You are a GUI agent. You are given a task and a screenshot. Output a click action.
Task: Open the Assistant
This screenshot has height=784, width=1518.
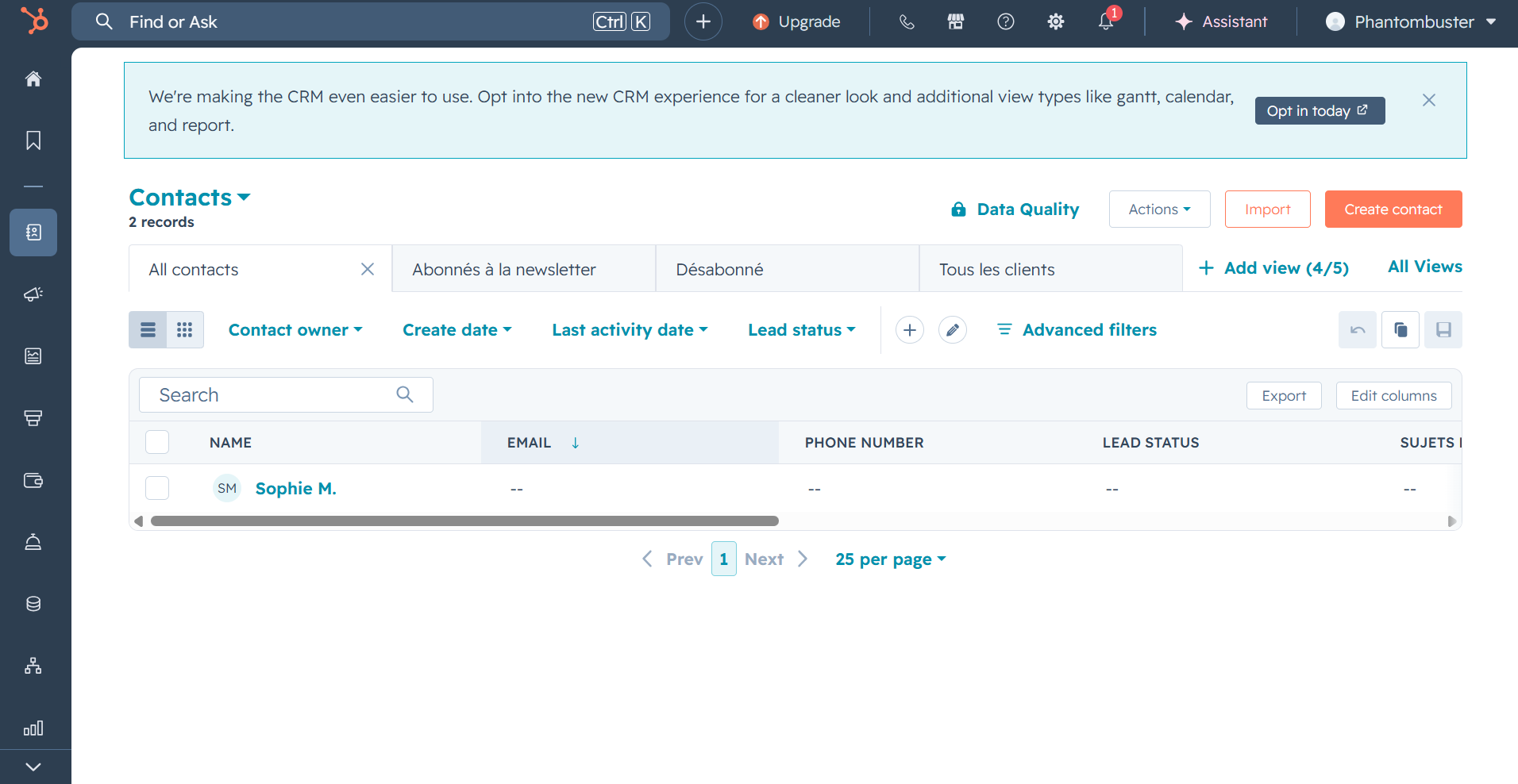1221,22
